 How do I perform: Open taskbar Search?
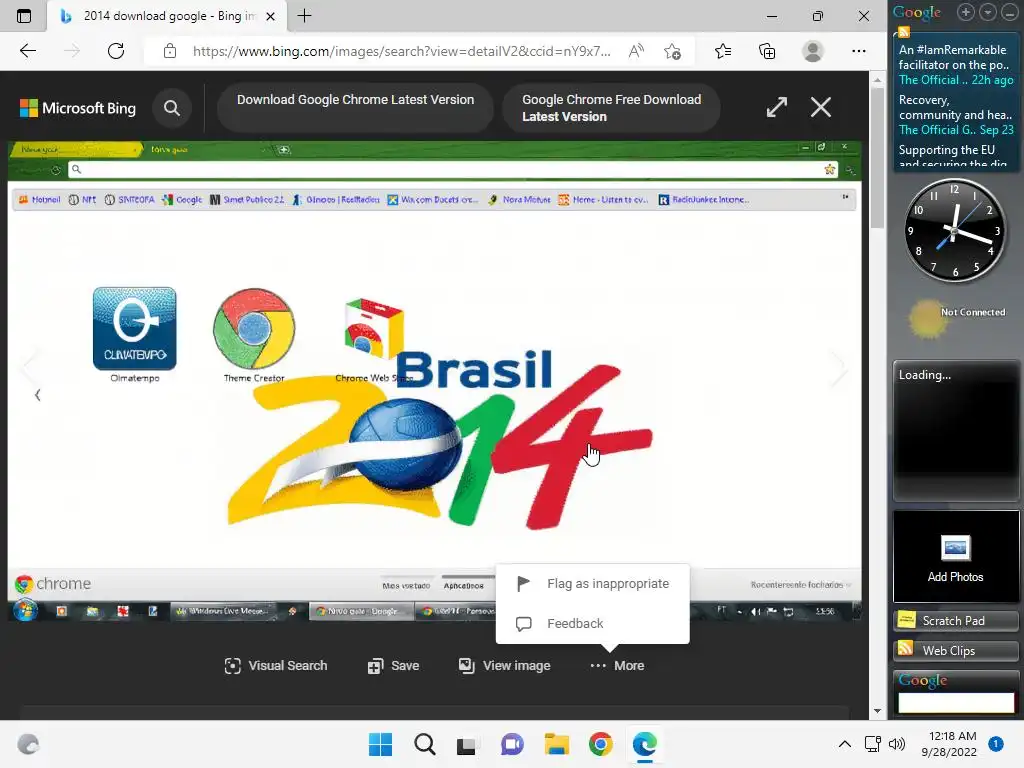pos(424,744)
